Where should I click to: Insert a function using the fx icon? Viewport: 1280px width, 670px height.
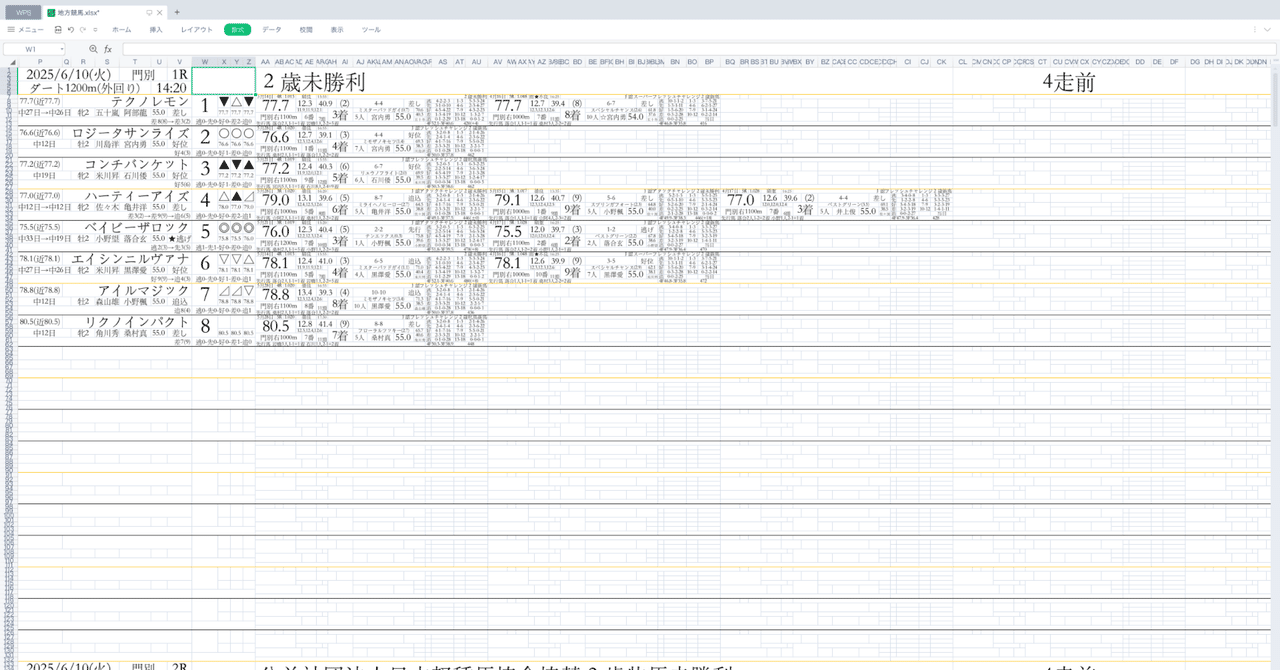coord(108,48)
